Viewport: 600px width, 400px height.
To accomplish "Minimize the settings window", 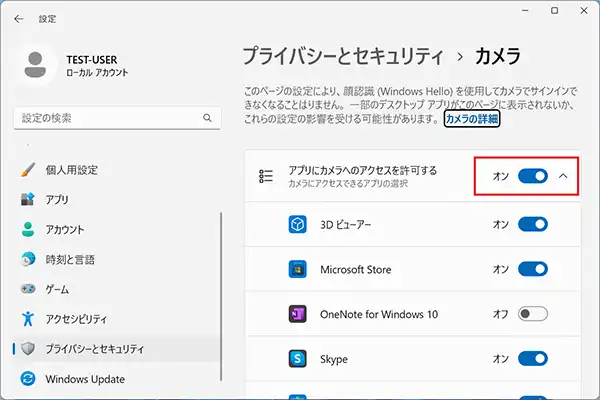I will point(525,10).
